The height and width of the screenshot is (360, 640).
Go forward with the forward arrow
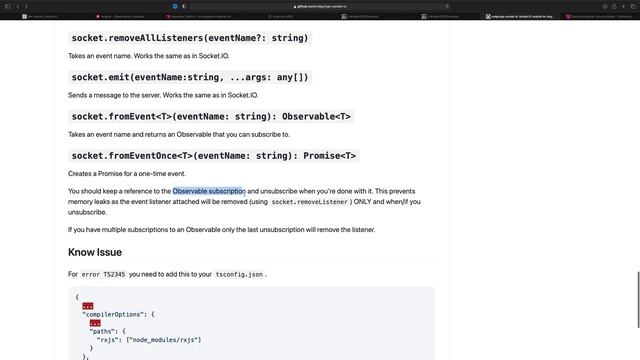pyautogui.click(x=27, y=7)
